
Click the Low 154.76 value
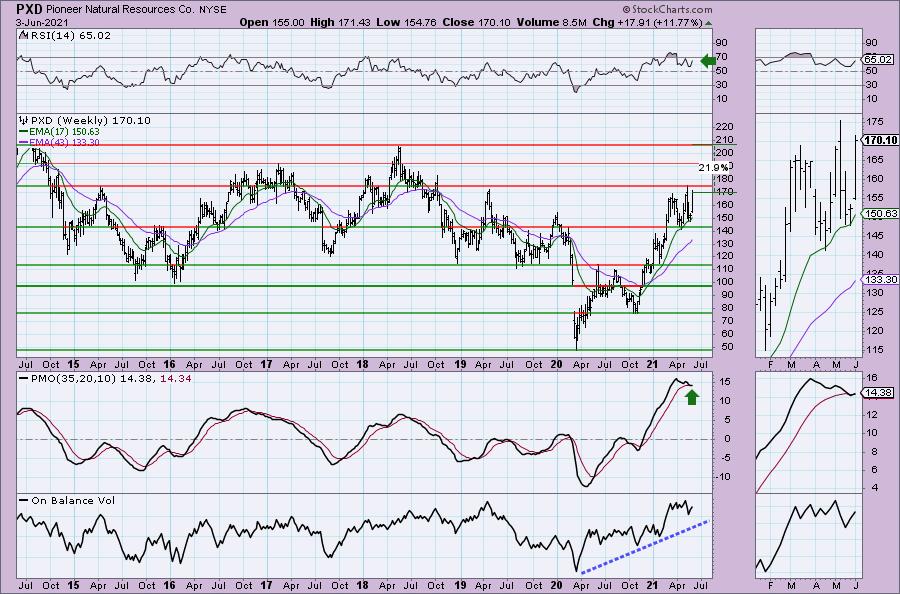point(406,22)
